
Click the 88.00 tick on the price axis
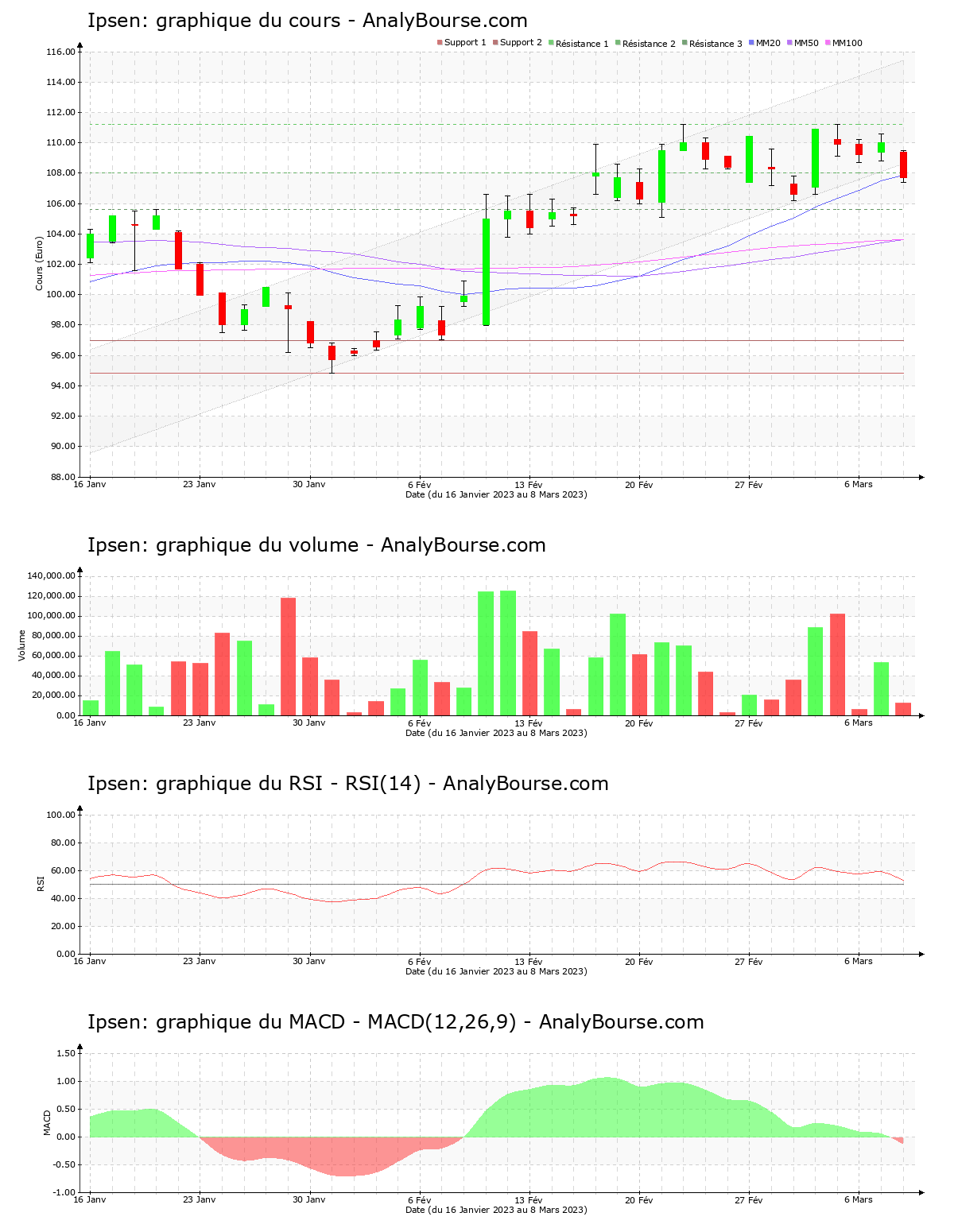(63, 477)
